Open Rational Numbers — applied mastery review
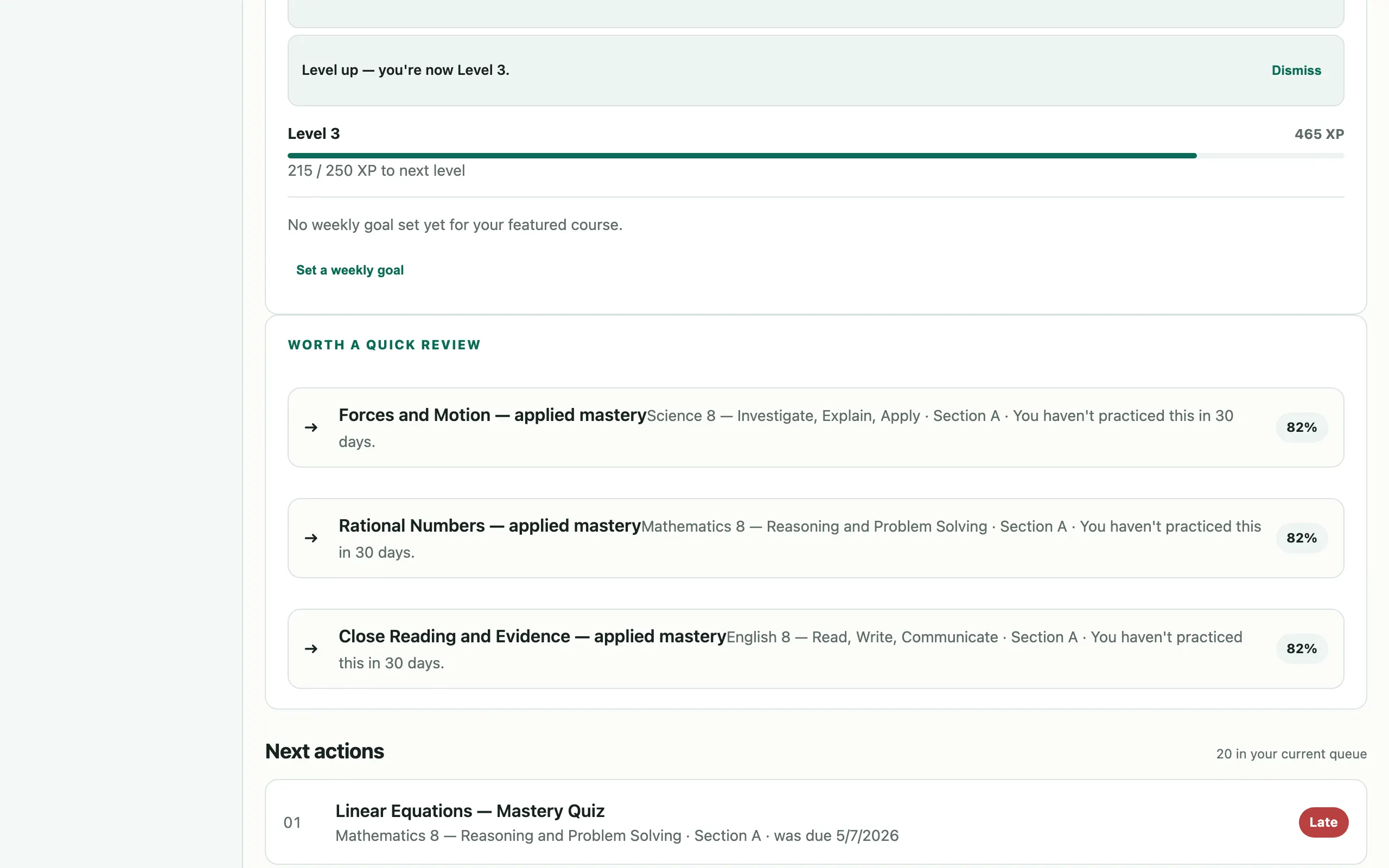 pyautogui.click(x=815, y=538)
